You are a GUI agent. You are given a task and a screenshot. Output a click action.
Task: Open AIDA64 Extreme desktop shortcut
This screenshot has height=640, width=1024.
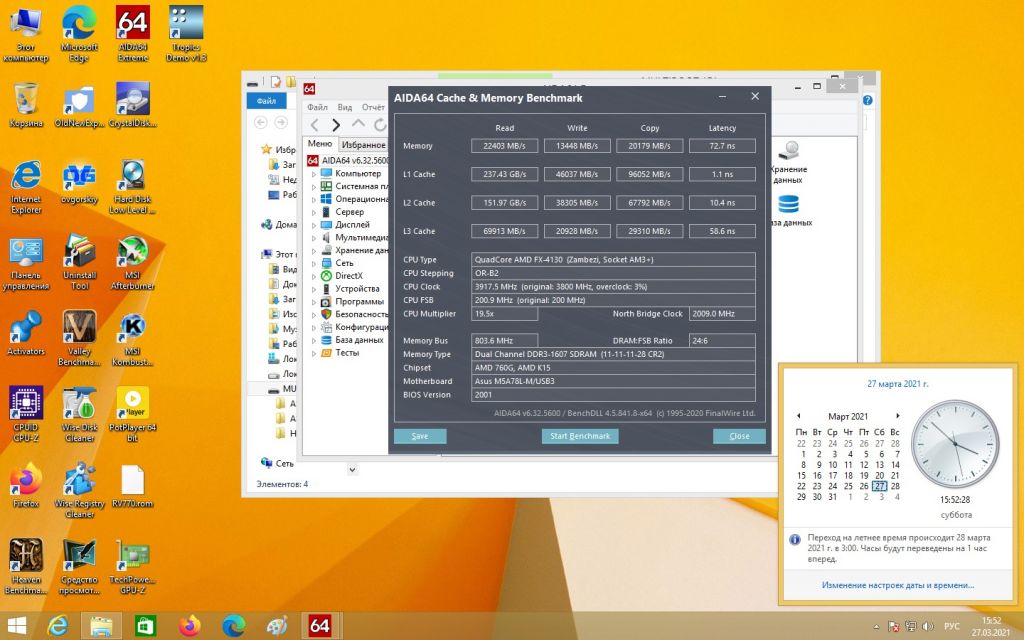(x=133, y=33)
